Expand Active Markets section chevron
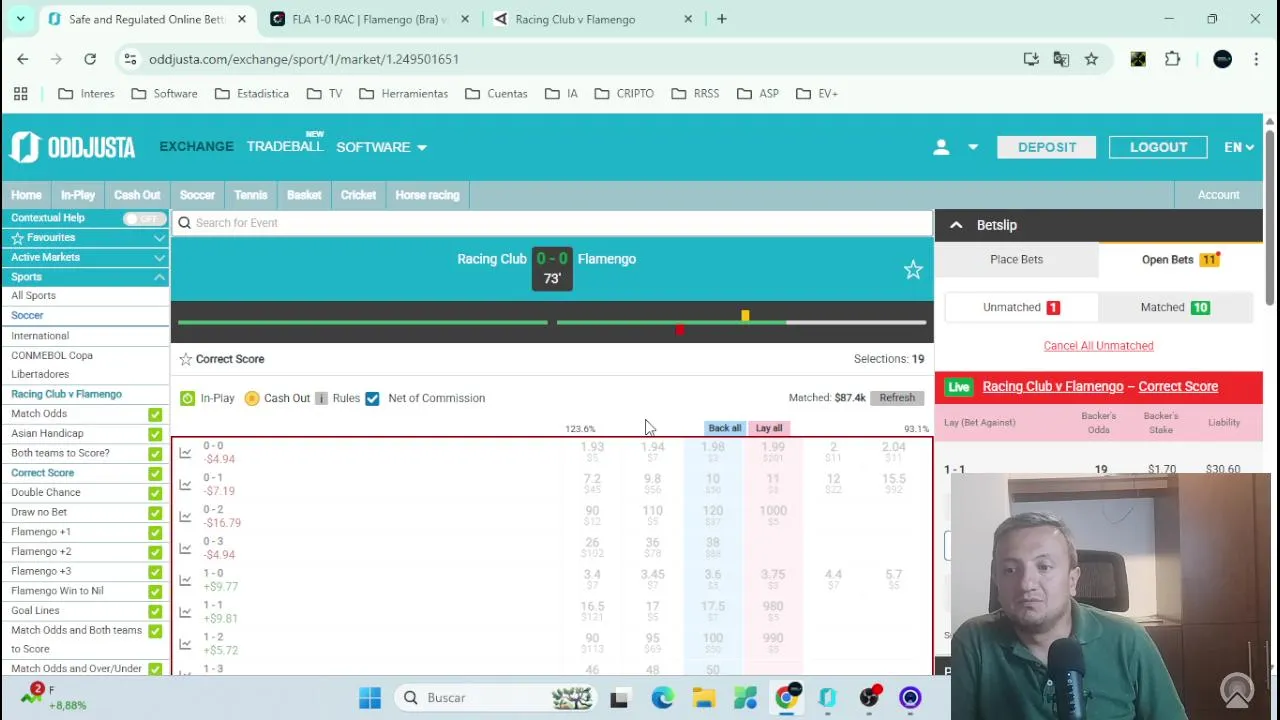Image resolution: width=1280 pixels, height=720 pixels. pos(159,257)
